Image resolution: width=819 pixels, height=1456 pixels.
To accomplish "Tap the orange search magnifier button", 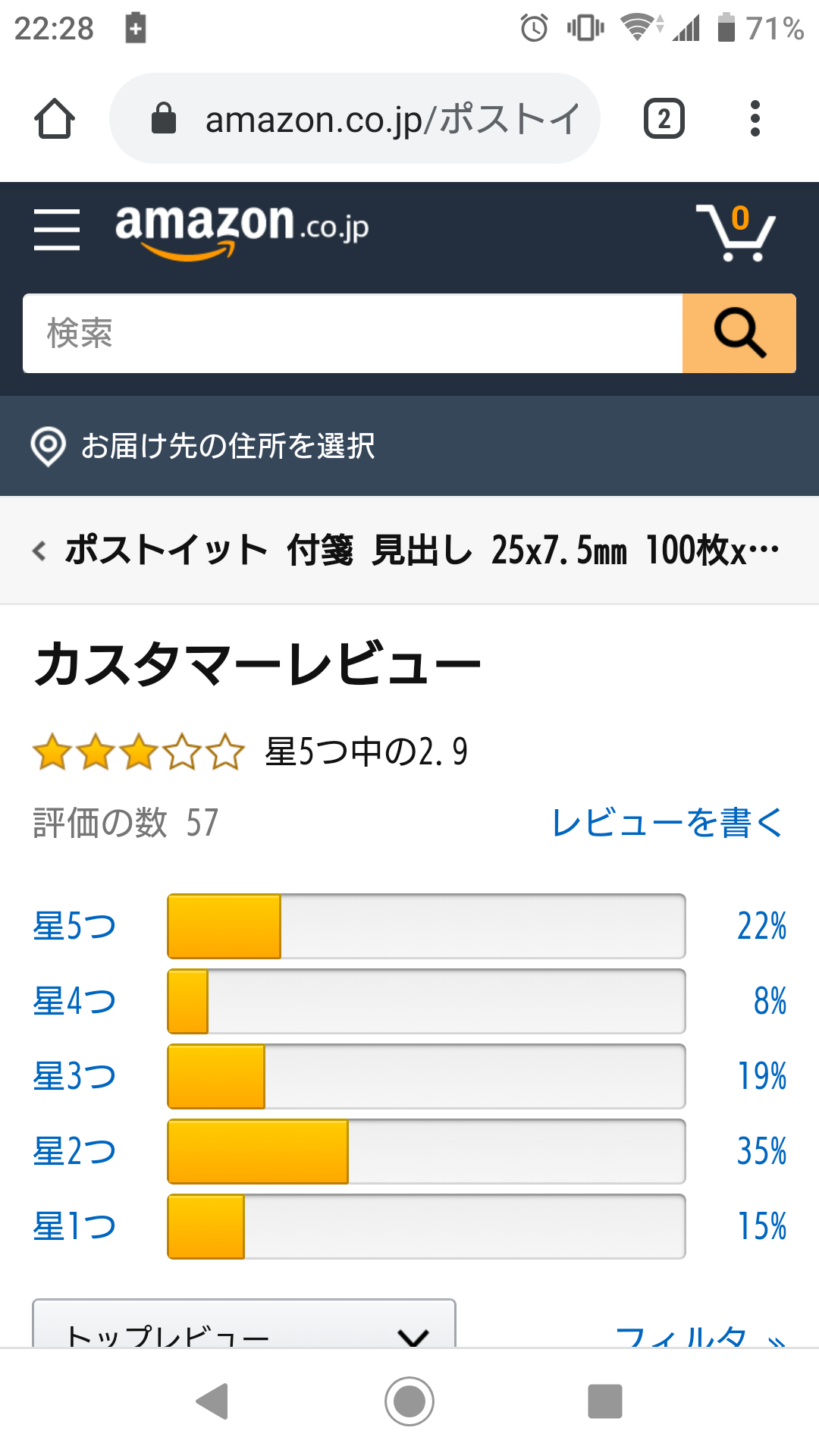I will click(x=739, y=334).
